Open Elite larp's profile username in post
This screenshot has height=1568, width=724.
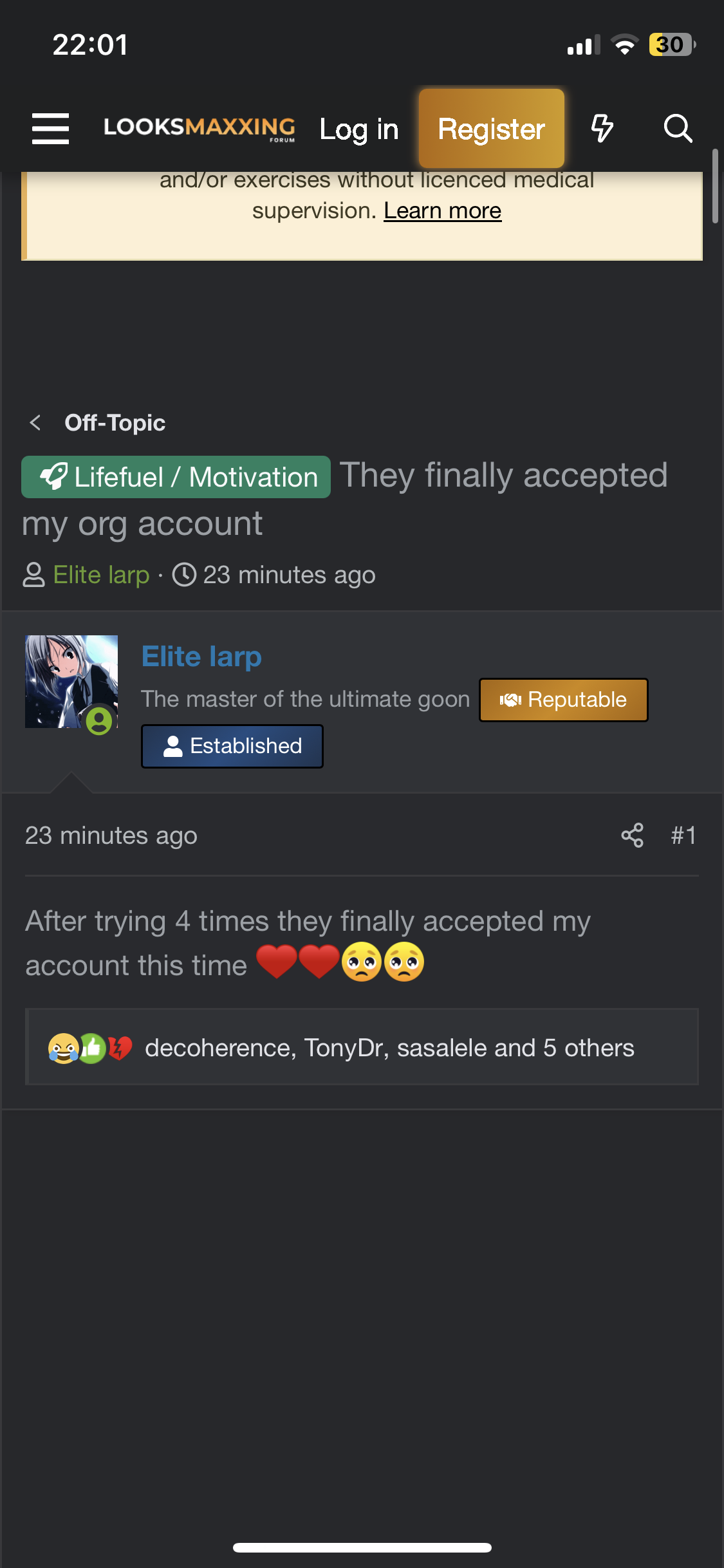(201, 657)
